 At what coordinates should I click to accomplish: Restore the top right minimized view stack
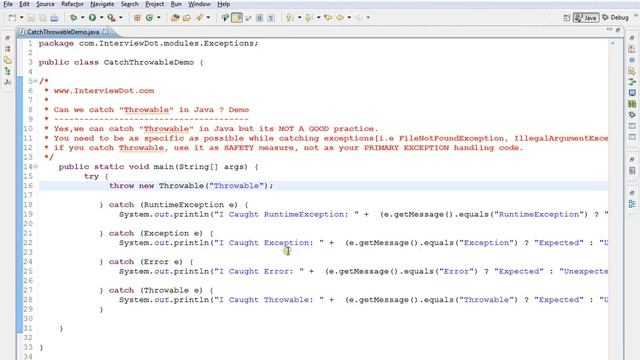click(x=632, y=38)
